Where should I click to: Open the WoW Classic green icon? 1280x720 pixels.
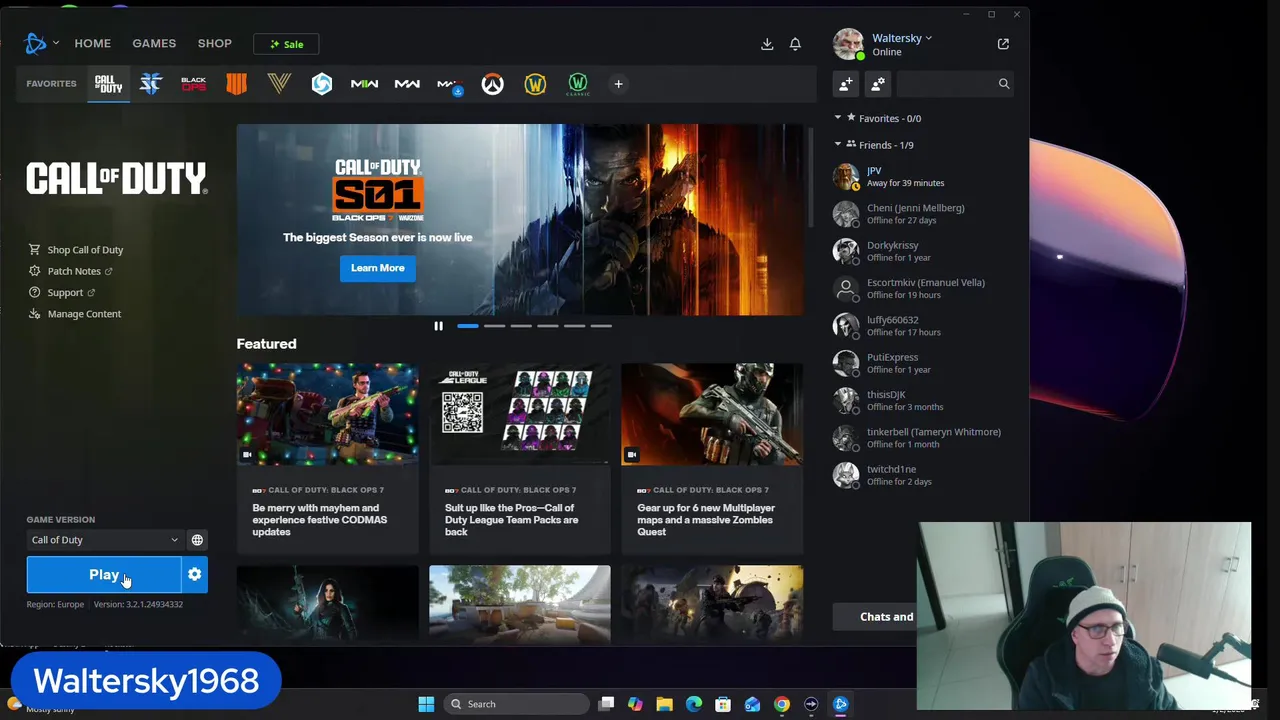click(x=578, y=84)
